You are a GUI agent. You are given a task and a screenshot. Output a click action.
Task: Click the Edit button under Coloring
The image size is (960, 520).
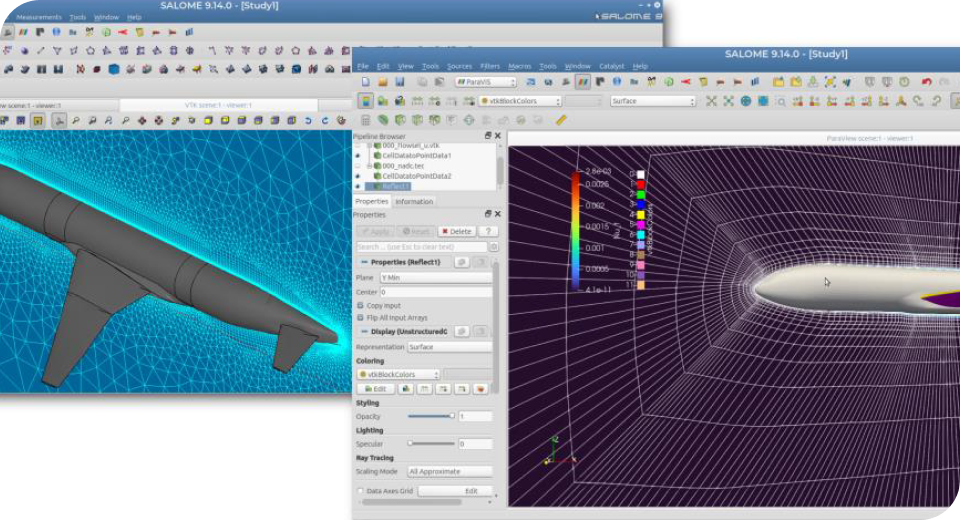click(376, 388)
